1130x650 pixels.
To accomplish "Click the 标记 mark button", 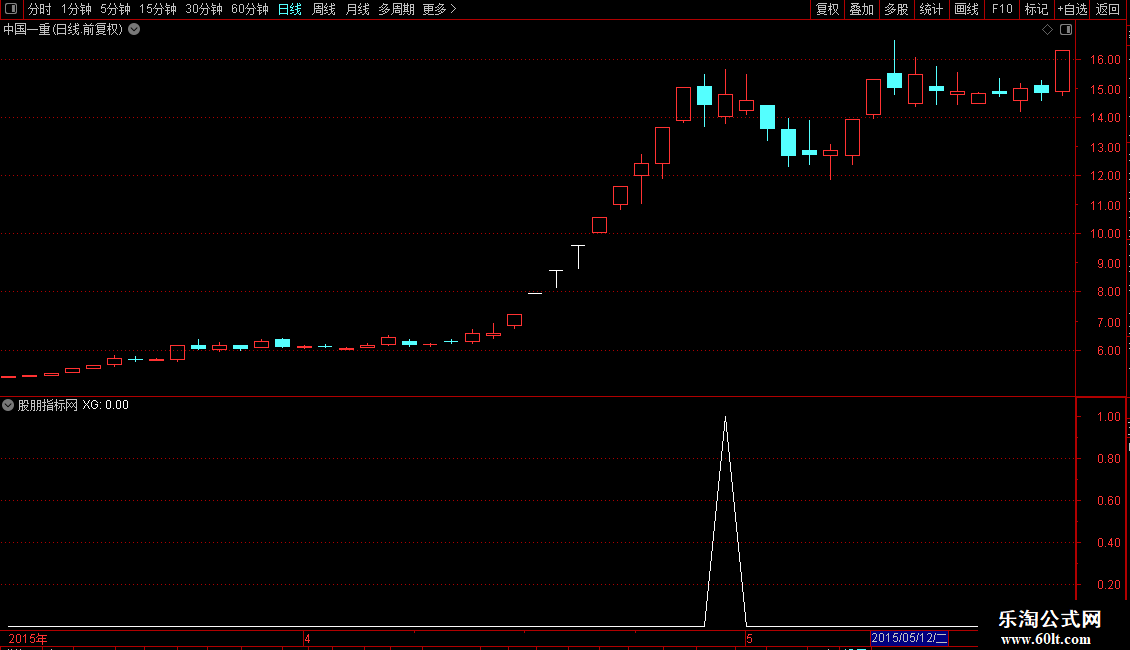I will pyautogui.click(x=1036, y=9).
